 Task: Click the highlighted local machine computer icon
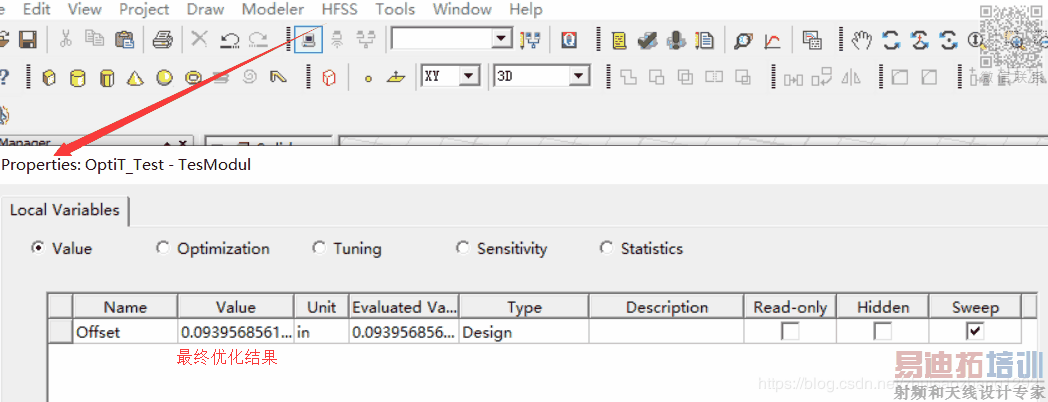point(309,39)
